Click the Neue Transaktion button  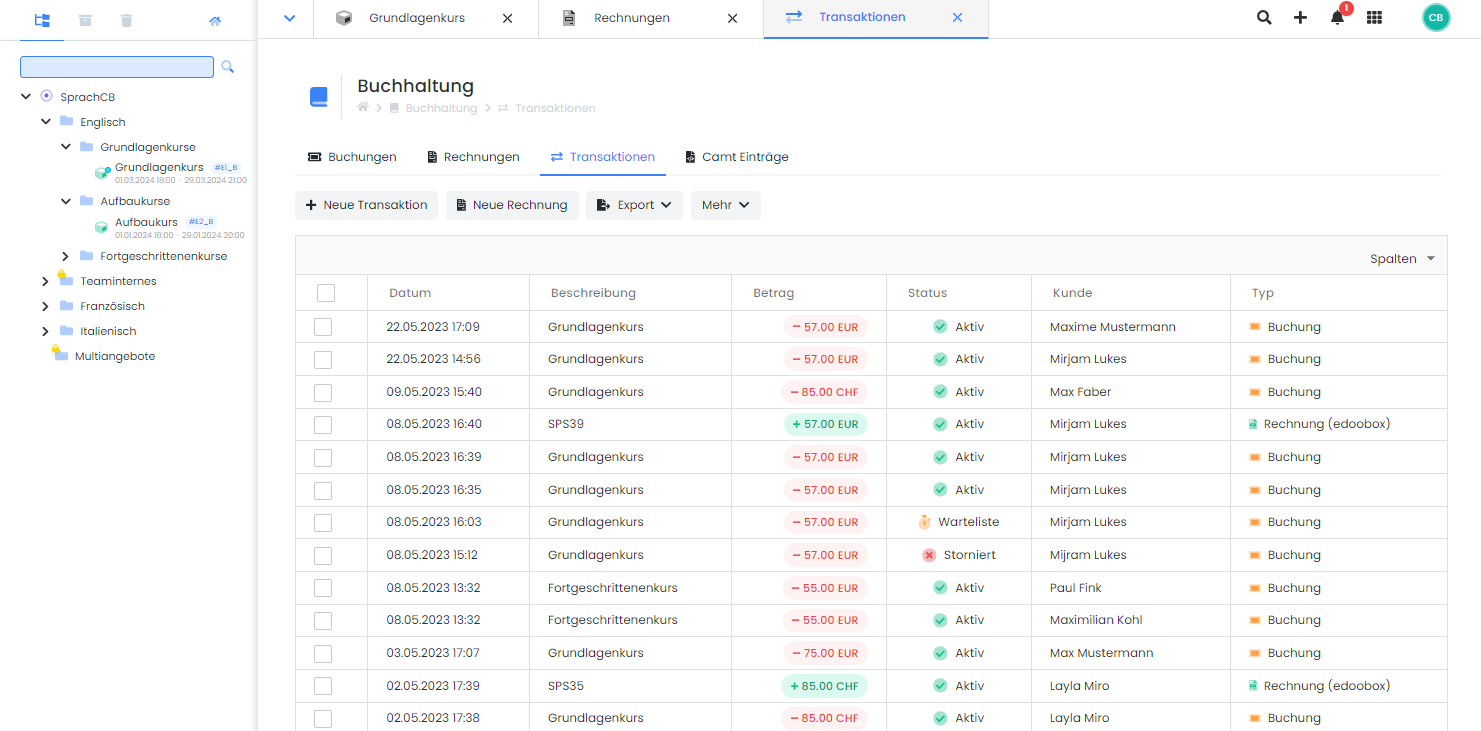pyautogui.click(x=366, y=205)
